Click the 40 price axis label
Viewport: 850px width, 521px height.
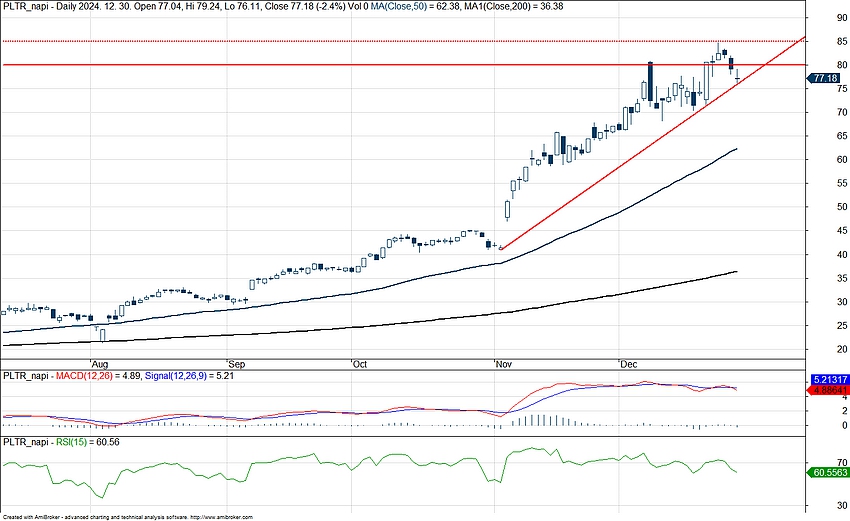point(842,255)
